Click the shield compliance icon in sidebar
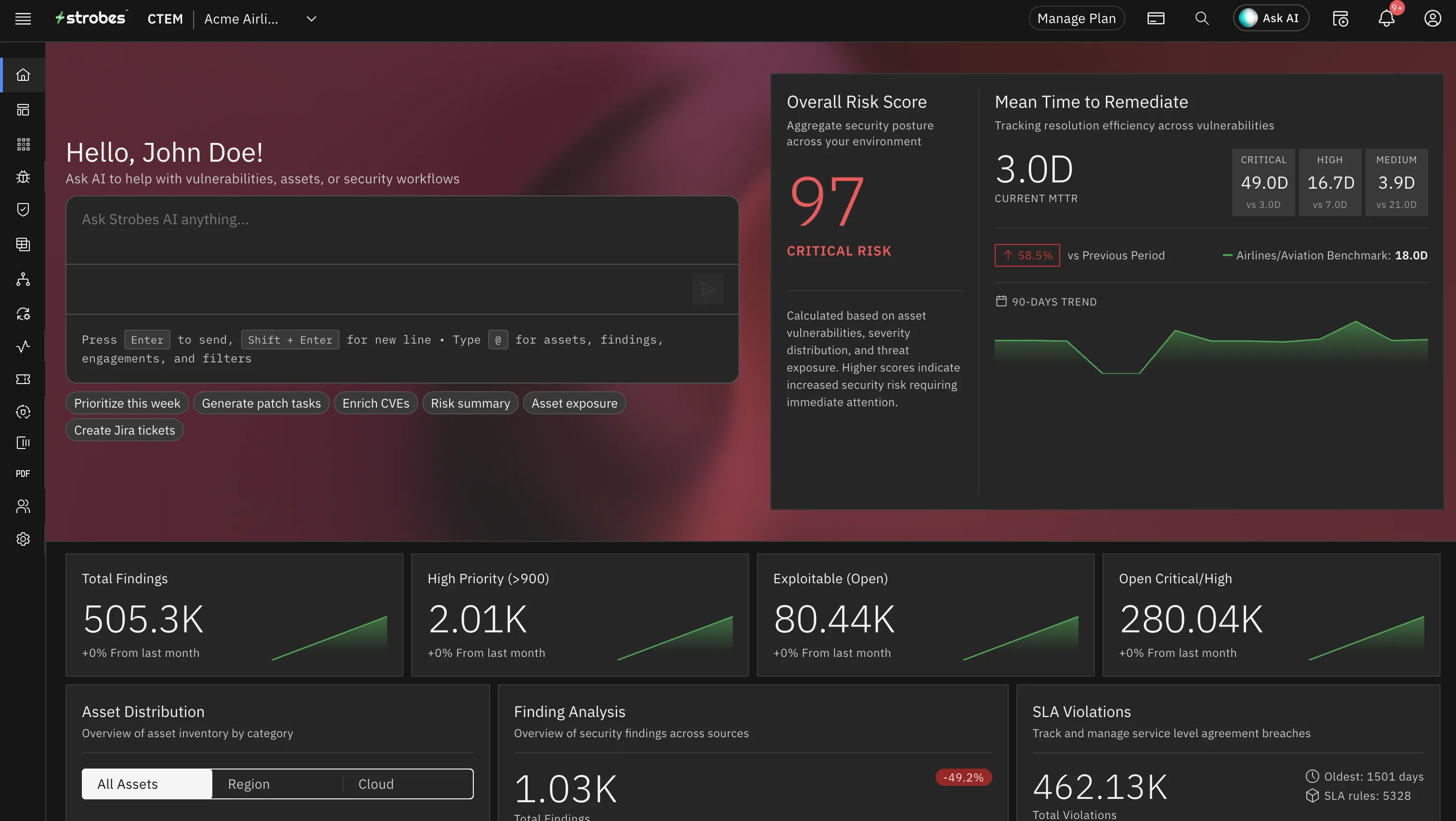Screen dimensions: 1456x821 coord(23,210)
